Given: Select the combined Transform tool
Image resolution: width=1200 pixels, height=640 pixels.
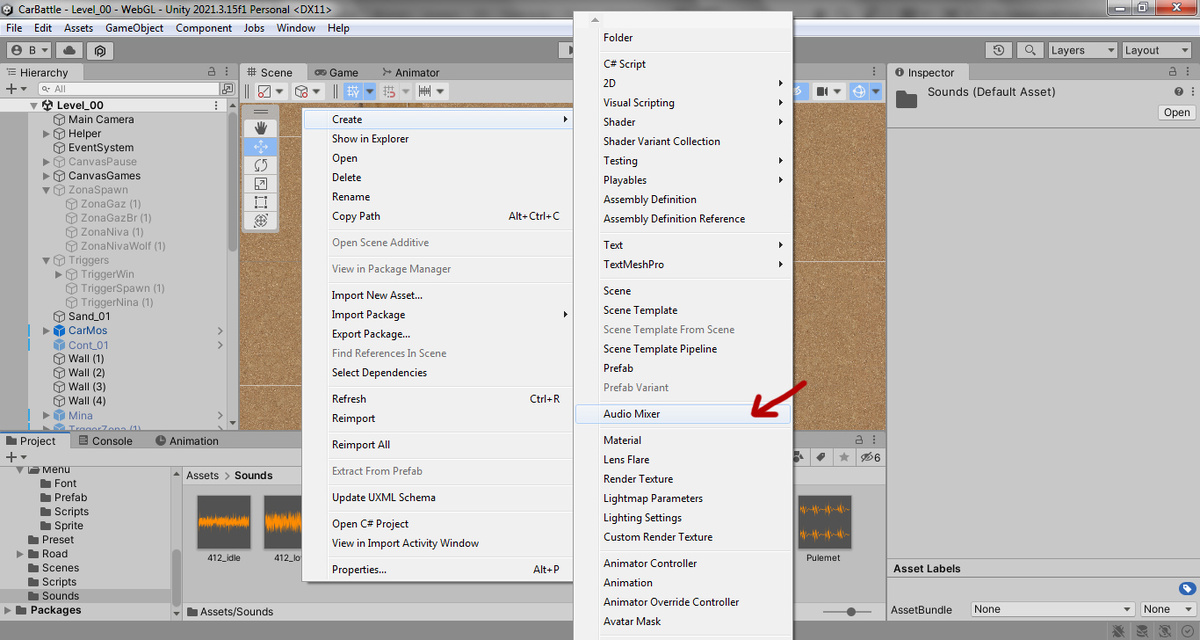Looking at the screenshot, I should (x=261, y=220).
